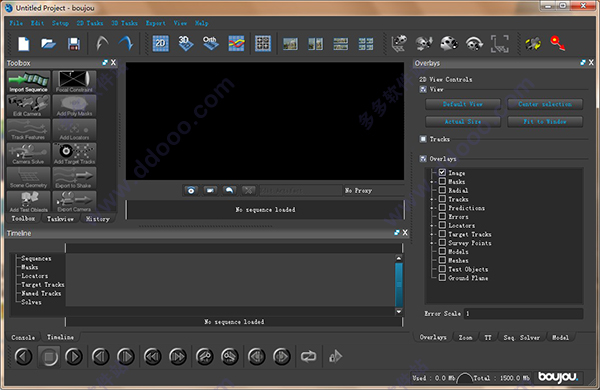Open the graph view icon with colored curves
This screenshot has width=600, height=390.
(236, 43)
